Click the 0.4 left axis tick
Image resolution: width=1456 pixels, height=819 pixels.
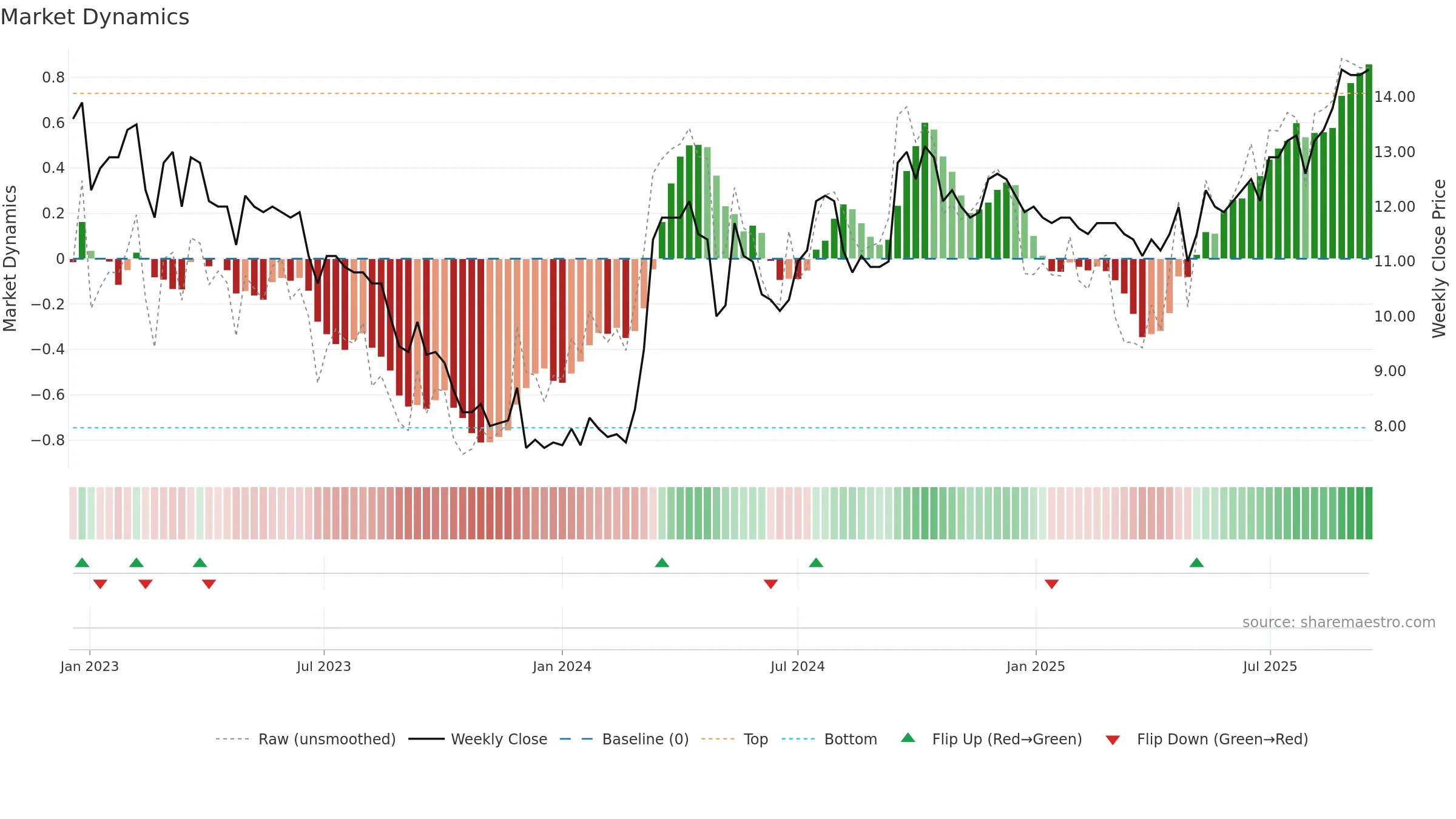(x=53, y=168)
